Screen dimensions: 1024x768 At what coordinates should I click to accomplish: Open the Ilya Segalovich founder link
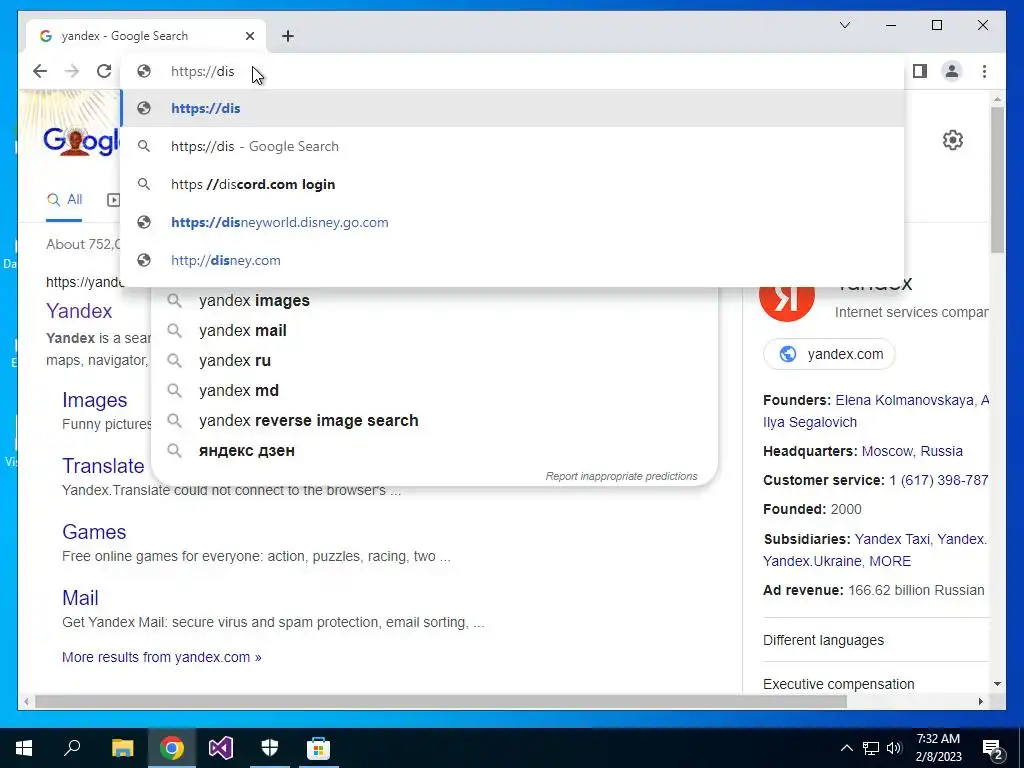tap(810, 423)
